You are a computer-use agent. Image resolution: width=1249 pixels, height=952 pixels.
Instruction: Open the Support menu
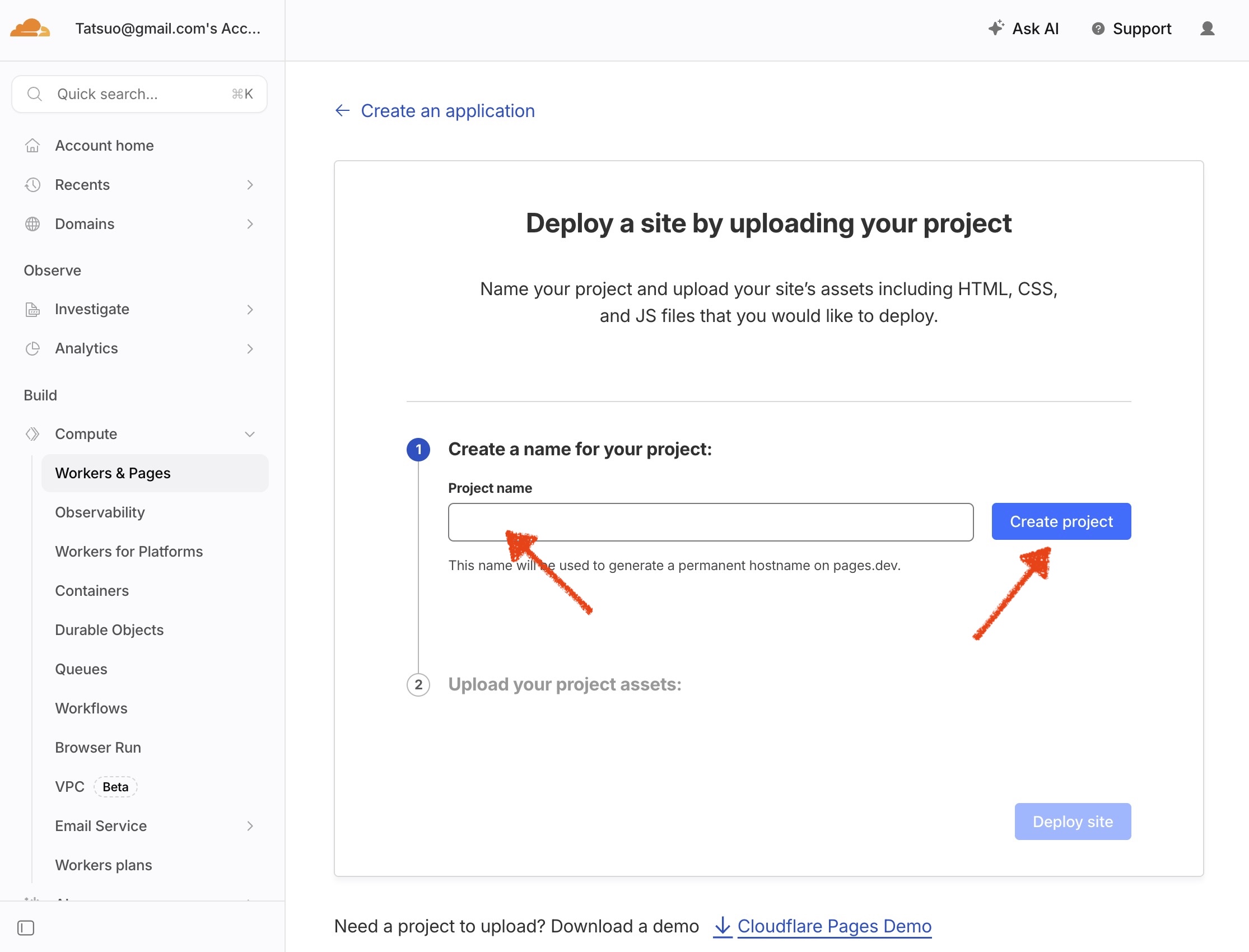click(1131, 29)
